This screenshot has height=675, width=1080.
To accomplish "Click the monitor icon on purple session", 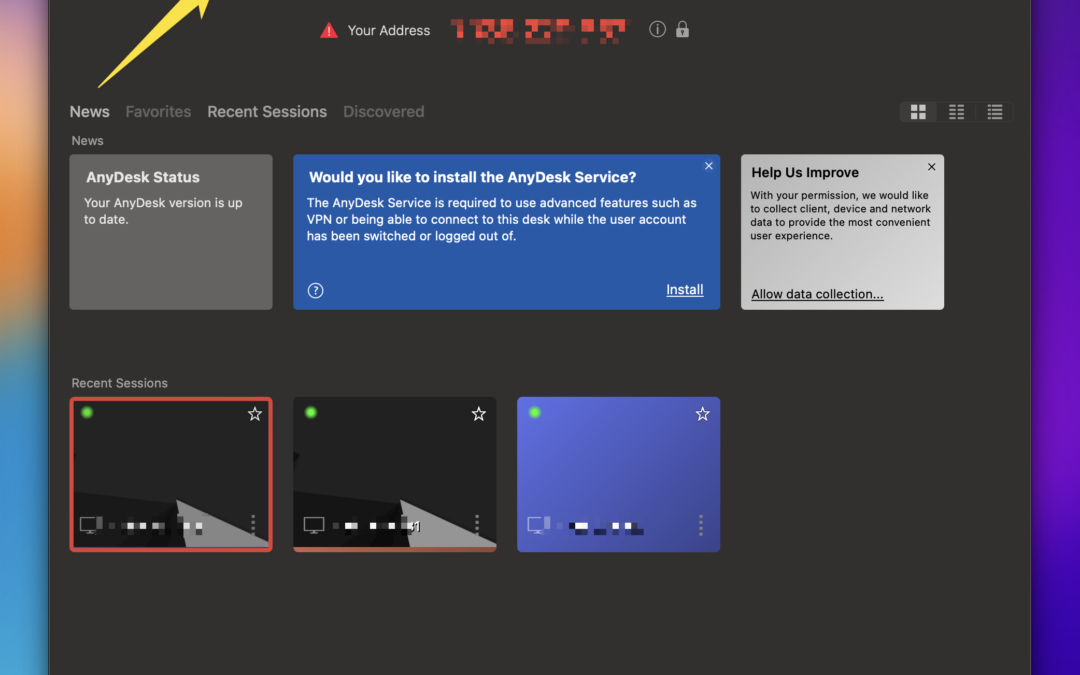I will 538,525.
